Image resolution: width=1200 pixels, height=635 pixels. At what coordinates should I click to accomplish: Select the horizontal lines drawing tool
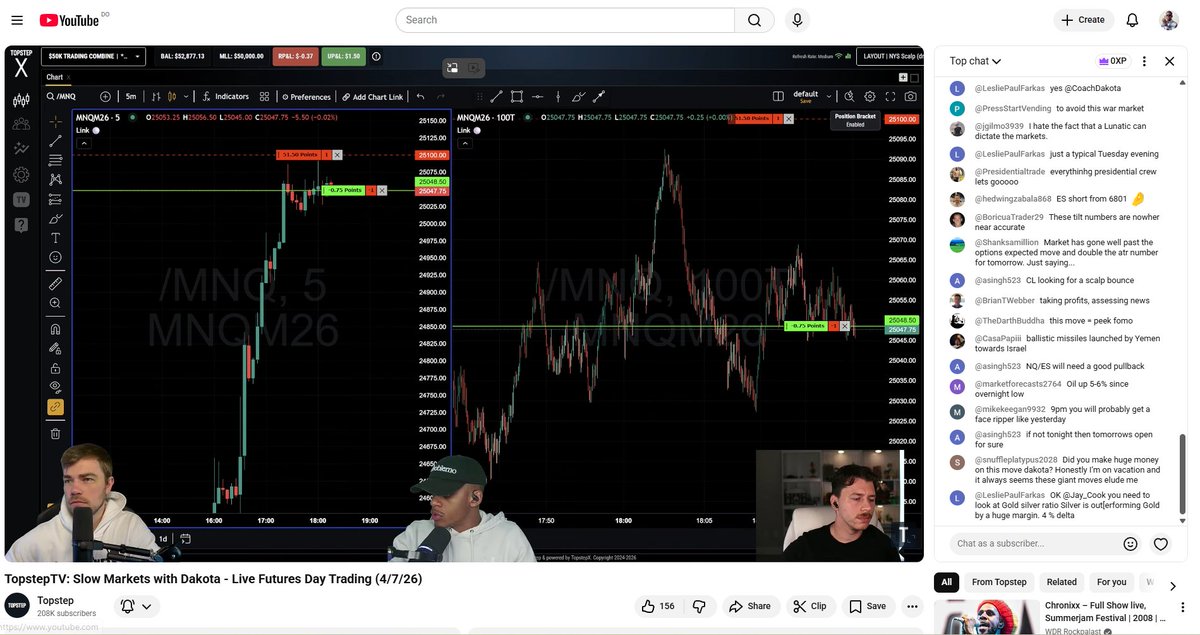[55, 160]
